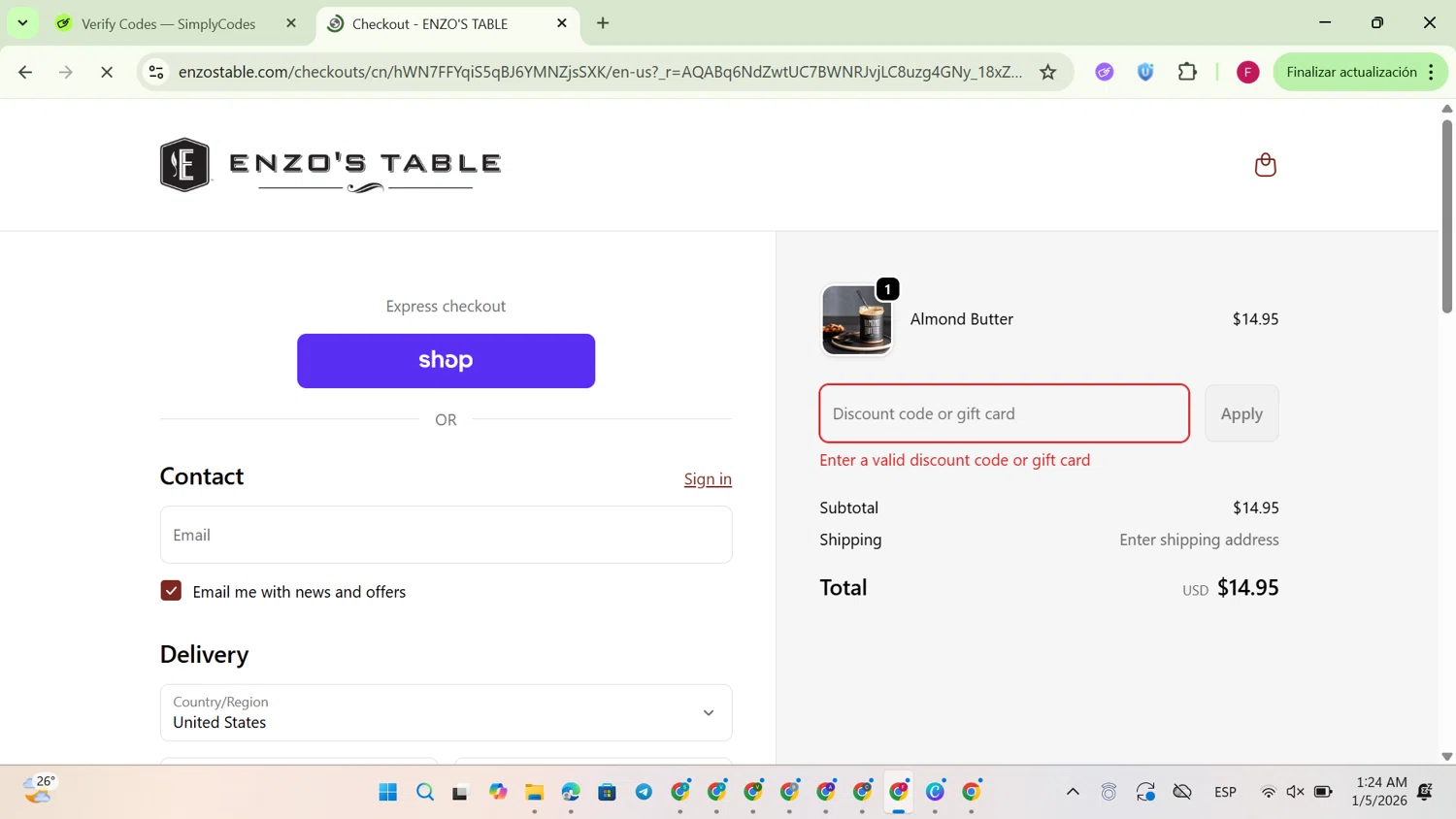The height and width of the screenshot is (819, 1456).
Task: Close the Verify Codes SimplyCodes tab
Action: point(291,23)
